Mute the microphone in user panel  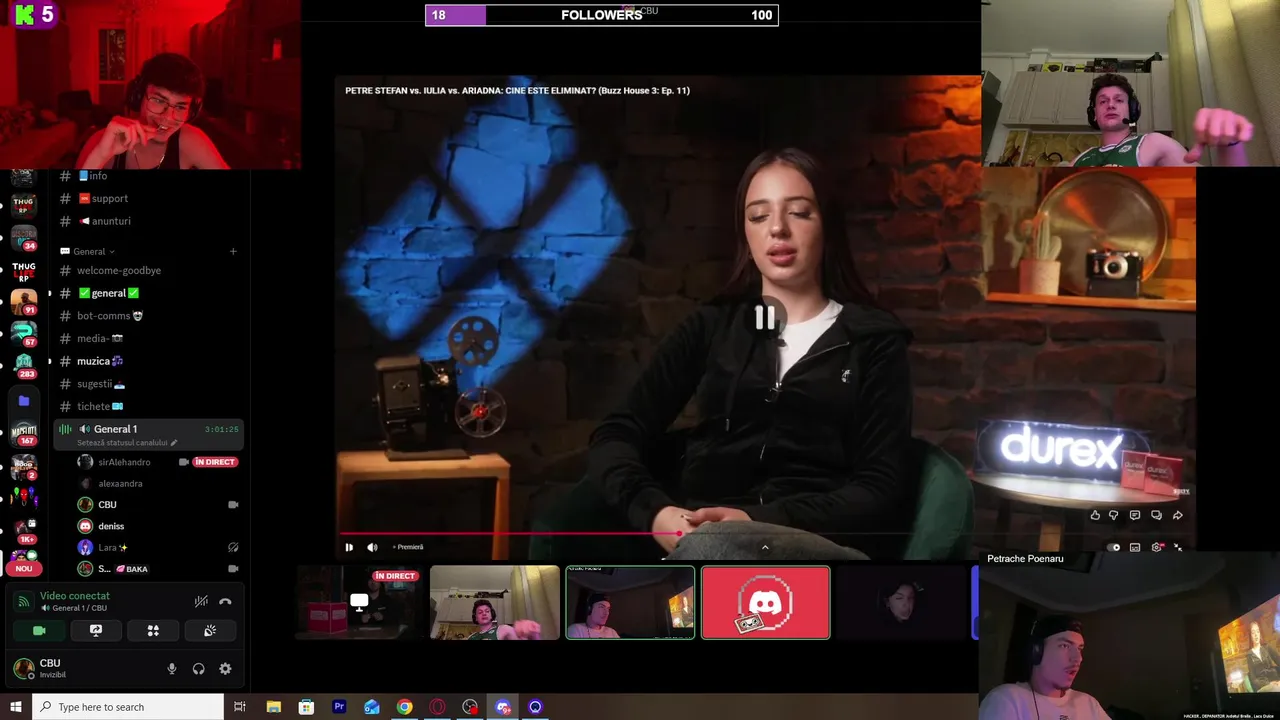[172, 669]
